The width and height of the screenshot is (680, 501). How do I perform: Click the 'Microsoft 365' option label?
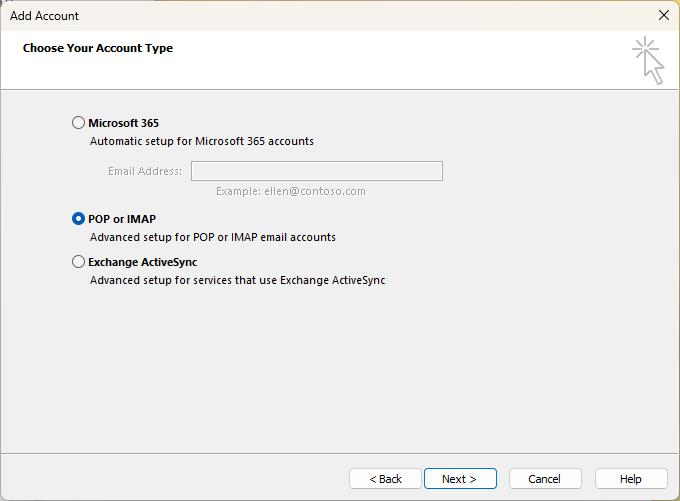click(123, 123)
